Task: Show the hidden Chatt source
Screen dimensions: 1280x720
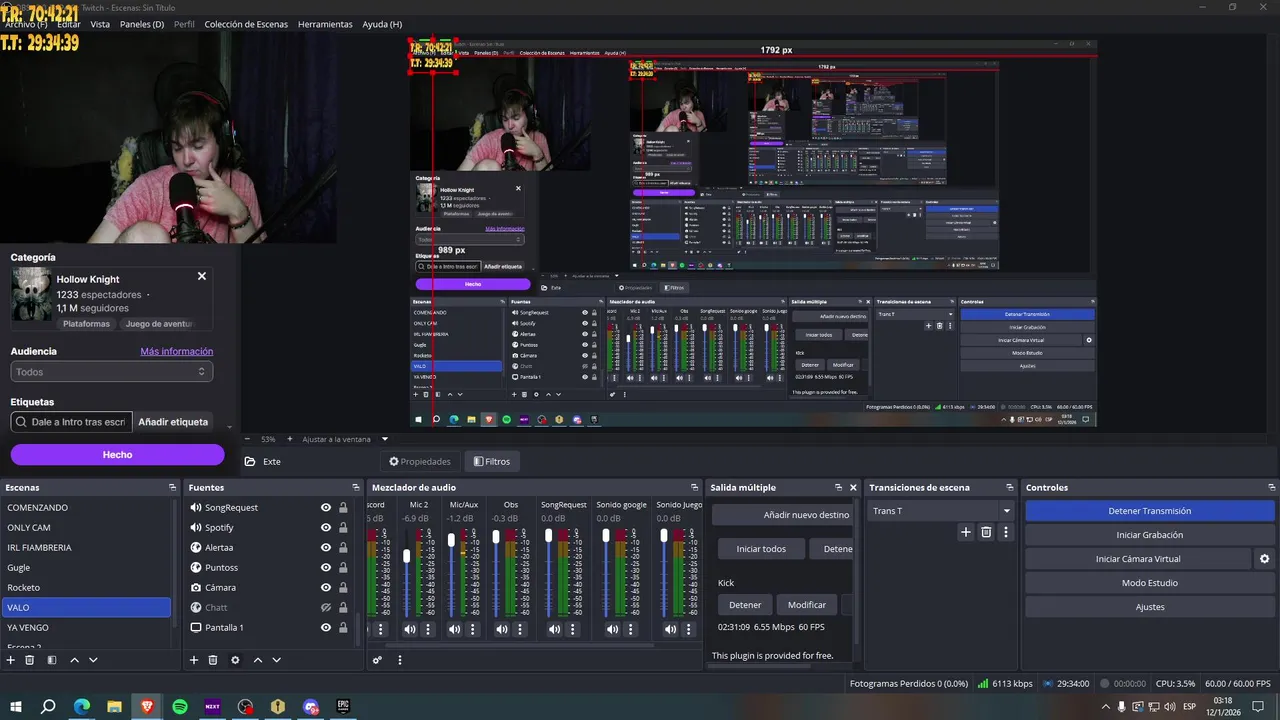Action: click(x=325, y=607)
